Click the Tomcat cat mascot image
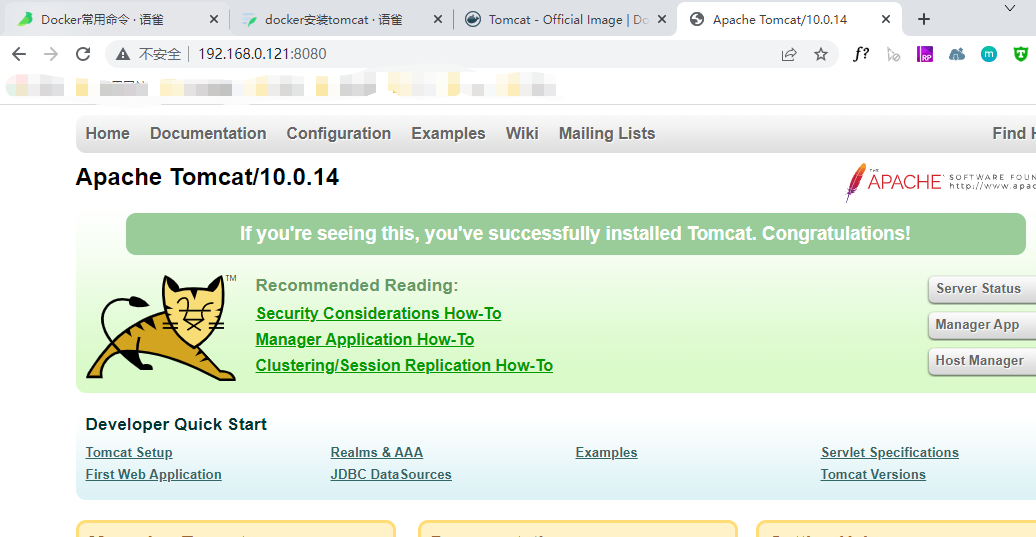This screenshot has width=1036, height=537. coord(161,328)
